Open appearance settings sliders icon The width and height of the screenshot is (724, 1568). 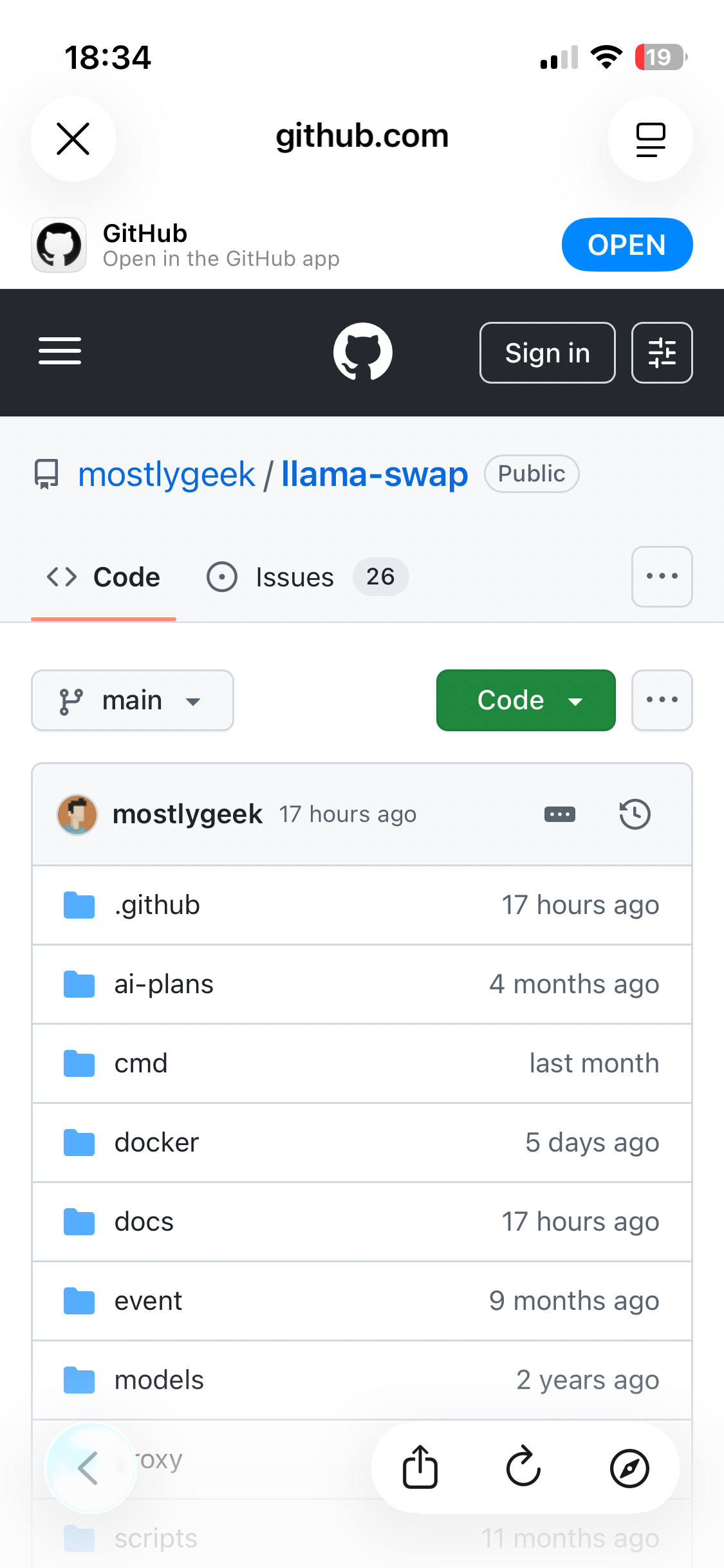tap(662, 353)
